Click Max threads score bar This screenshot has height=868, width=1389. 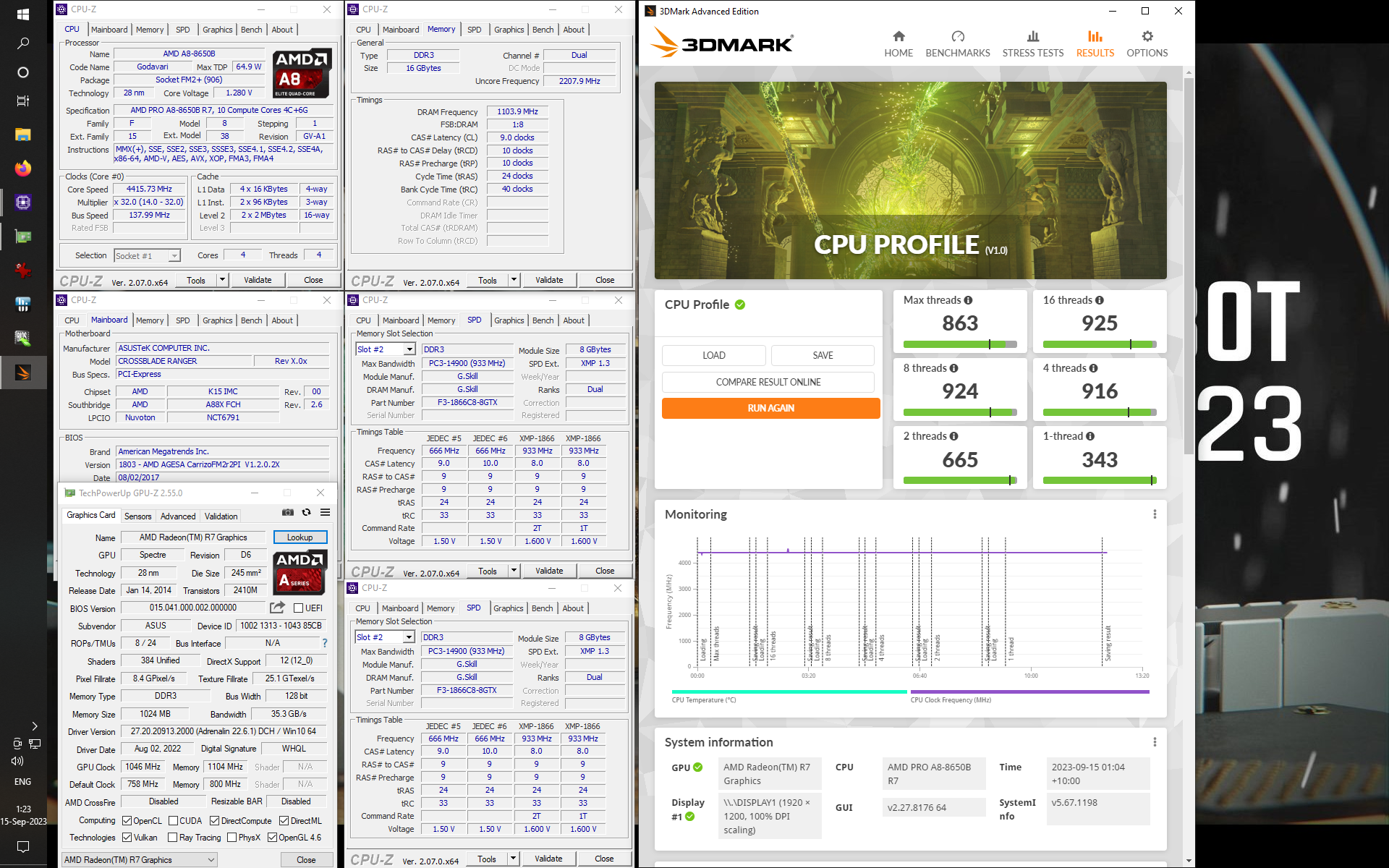[960, 344]
